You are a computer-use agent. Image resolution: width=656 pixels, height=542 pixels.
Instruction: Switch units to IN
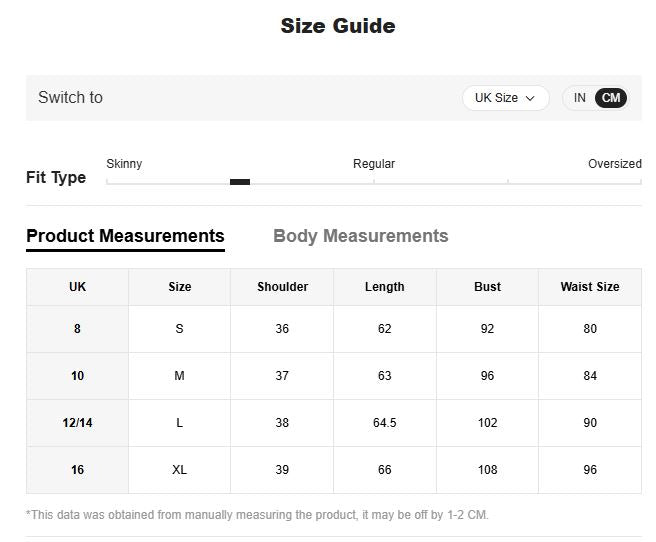click(580, 98)
